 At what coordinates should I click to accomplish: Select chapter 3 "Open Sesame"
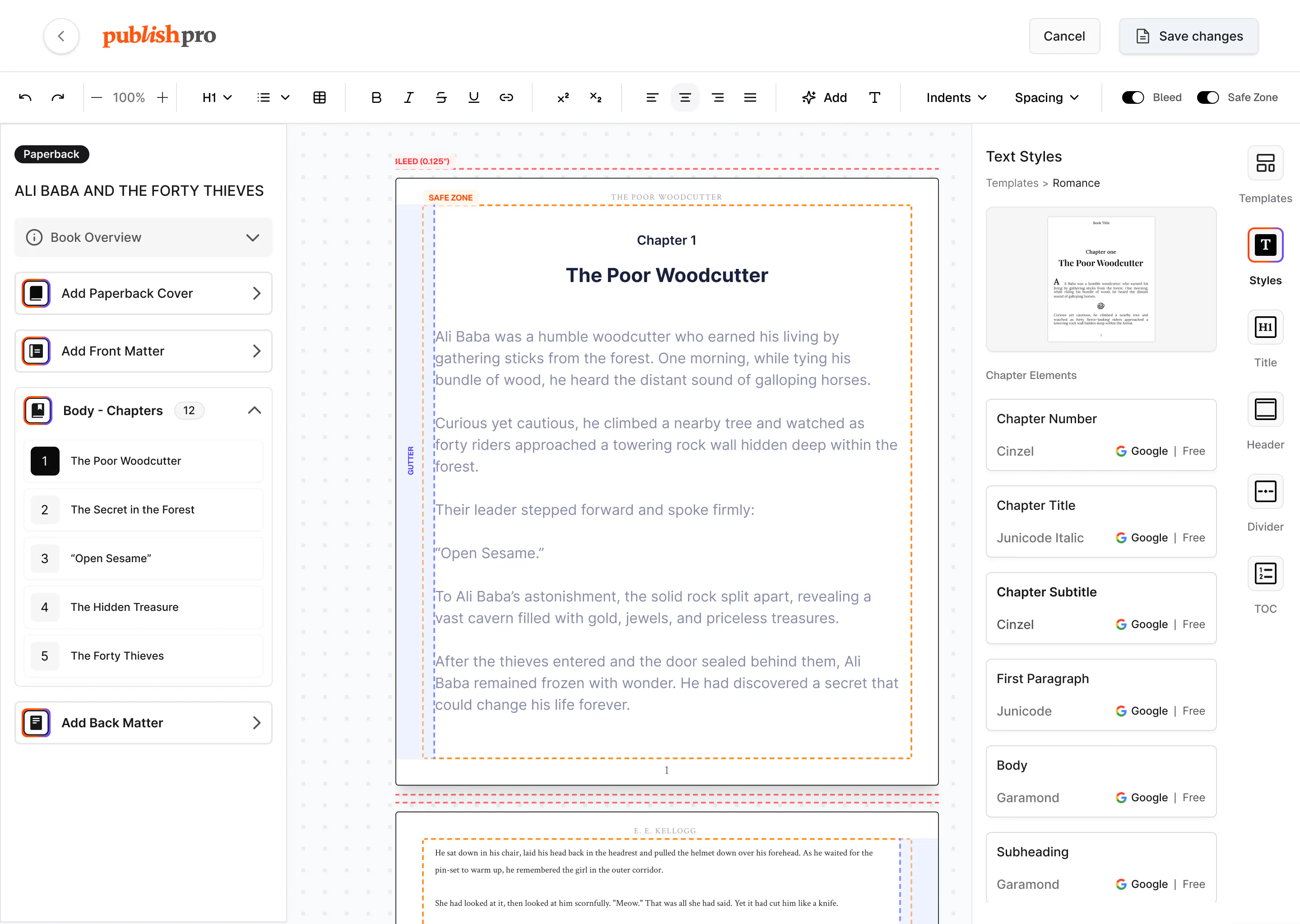tap(144, 558)
